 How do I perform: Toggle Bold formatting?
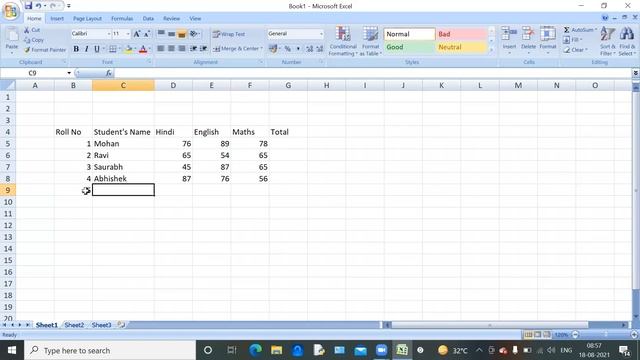[76, 49]
